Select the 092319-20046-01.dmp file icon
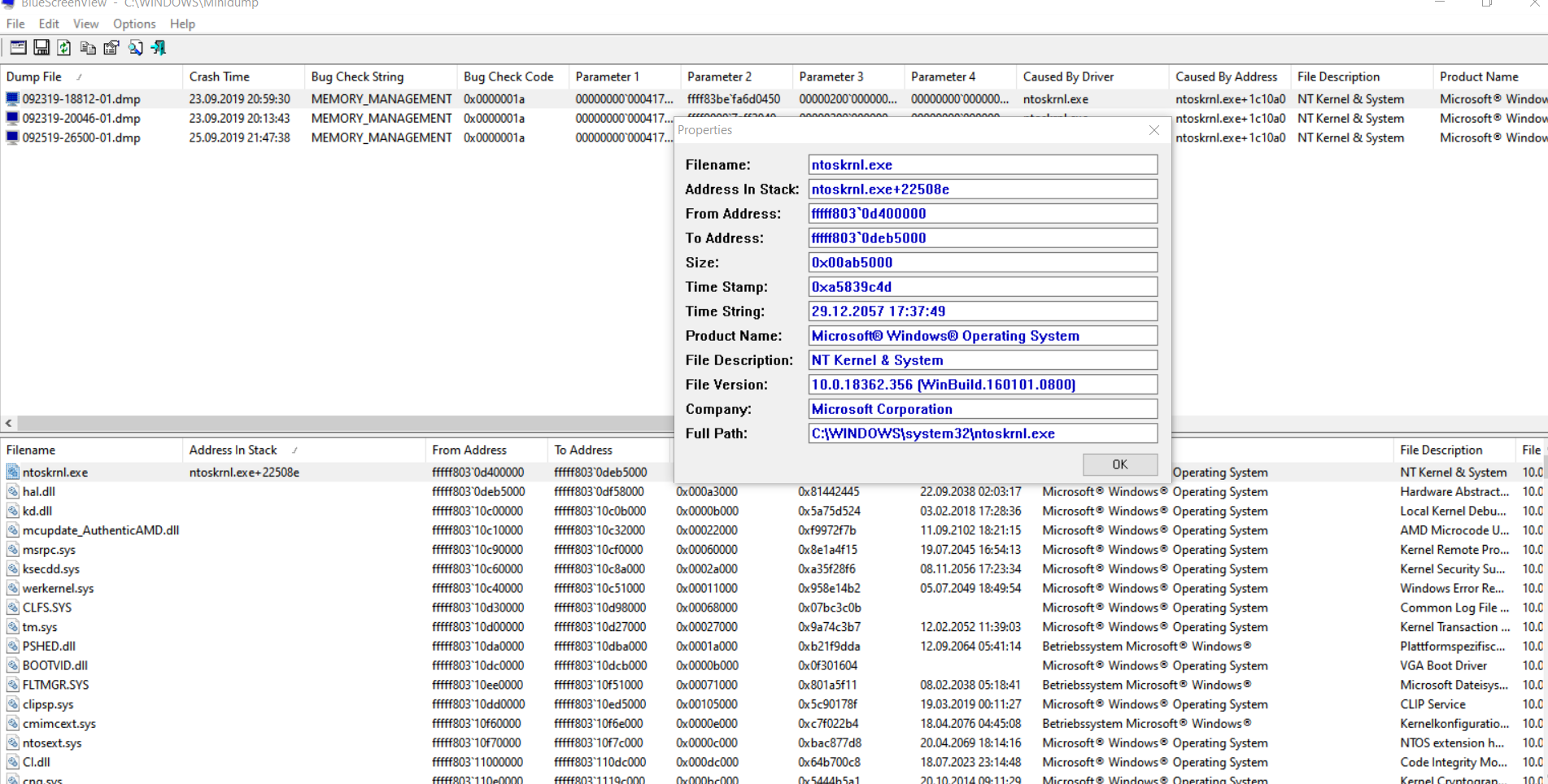 click(12, 119)
